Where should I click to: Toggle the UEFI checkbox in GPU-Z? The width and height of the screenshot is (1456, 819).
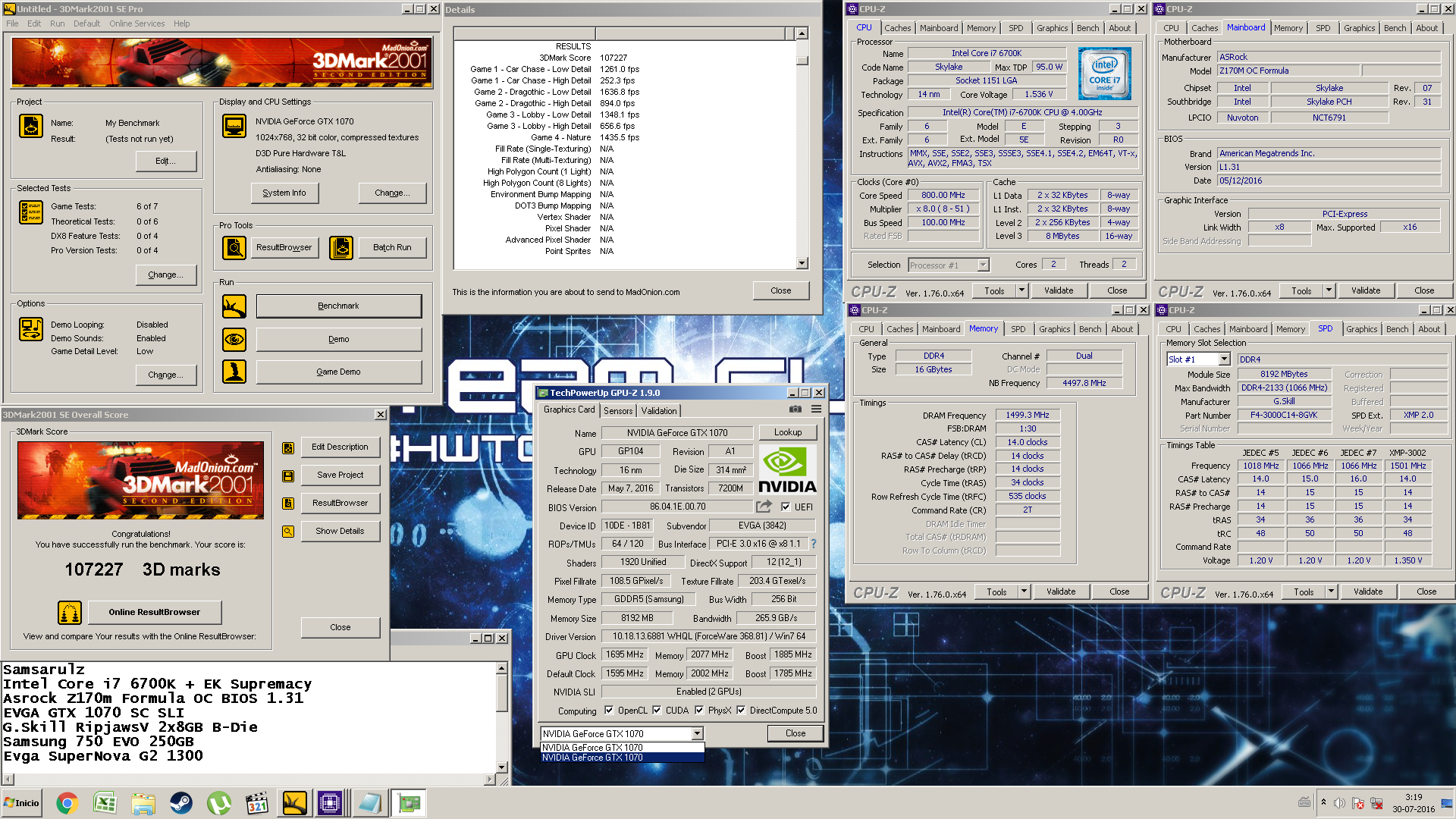pyautogui.click(x=786, y=507)
